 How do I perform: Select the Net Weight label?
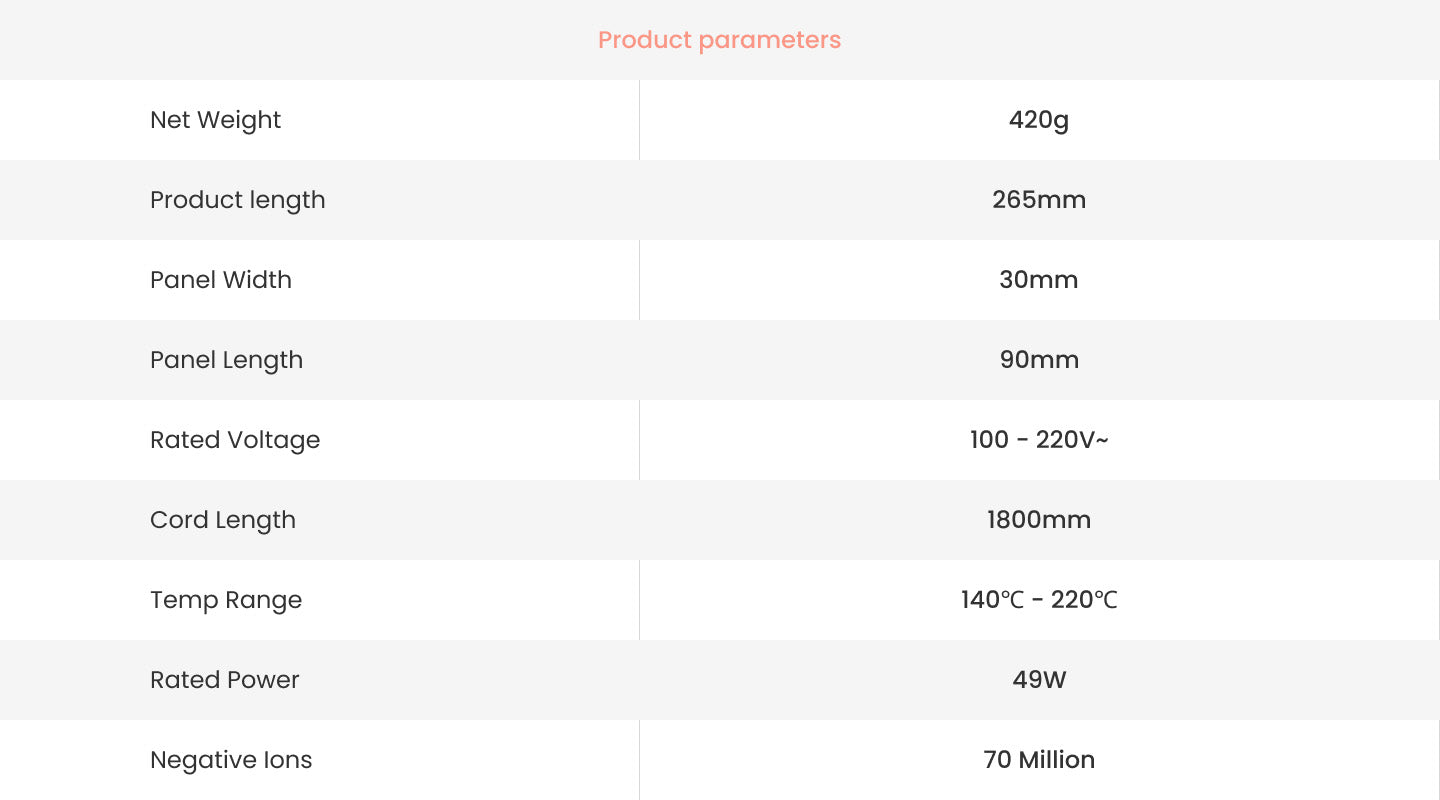pyautogui.click(x=215, y=120)
